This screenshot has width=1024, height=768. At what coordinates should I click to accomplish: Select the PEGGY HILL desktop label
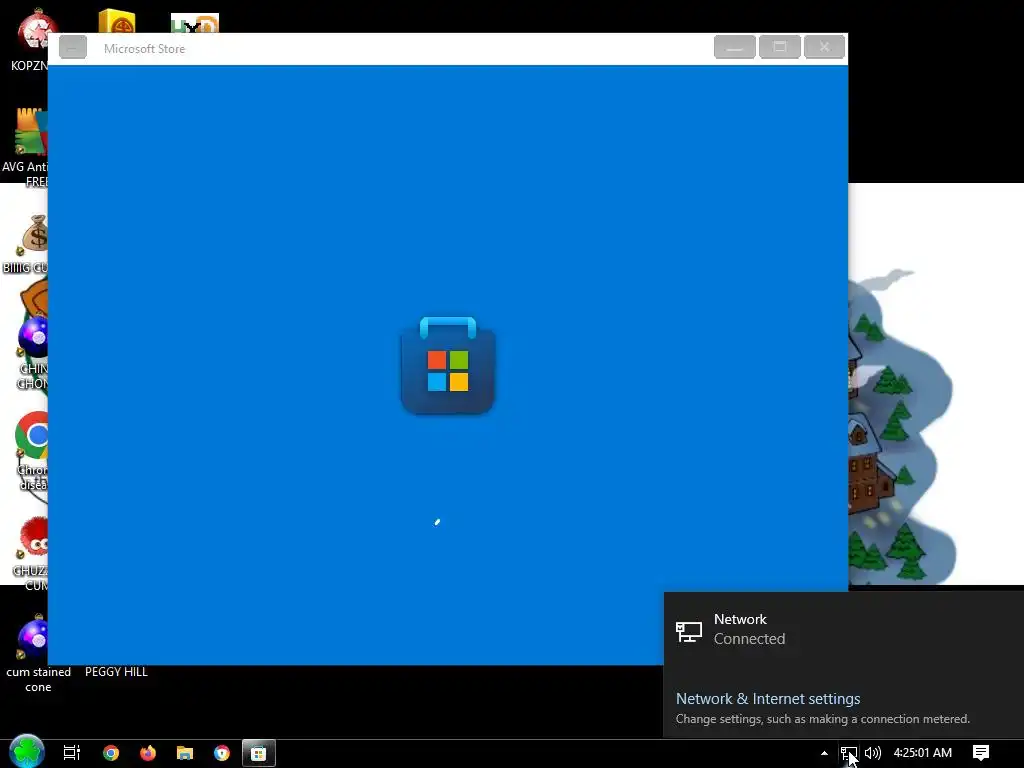point(116,671)
